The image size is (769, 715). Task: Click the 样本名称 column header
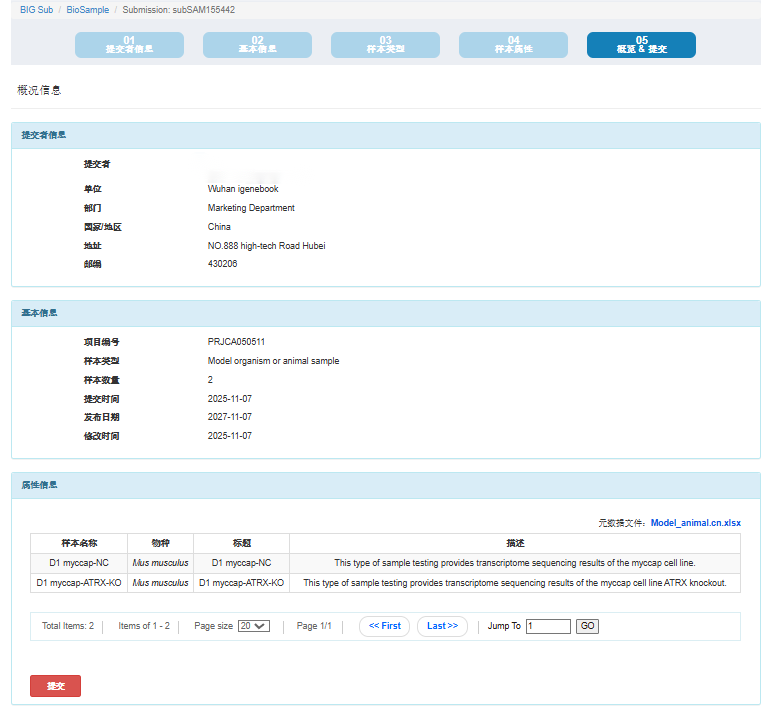click(x=79, y=543)
